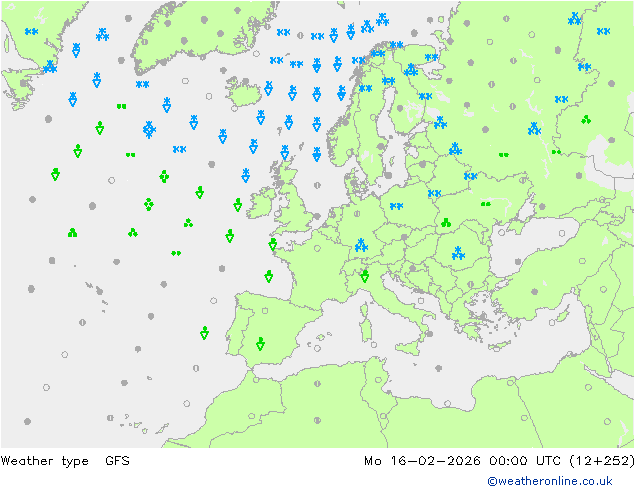This screenshot has height=490, width=634.
Task: Select the green rain symbol near western Ukraine border
Action: 446,223
